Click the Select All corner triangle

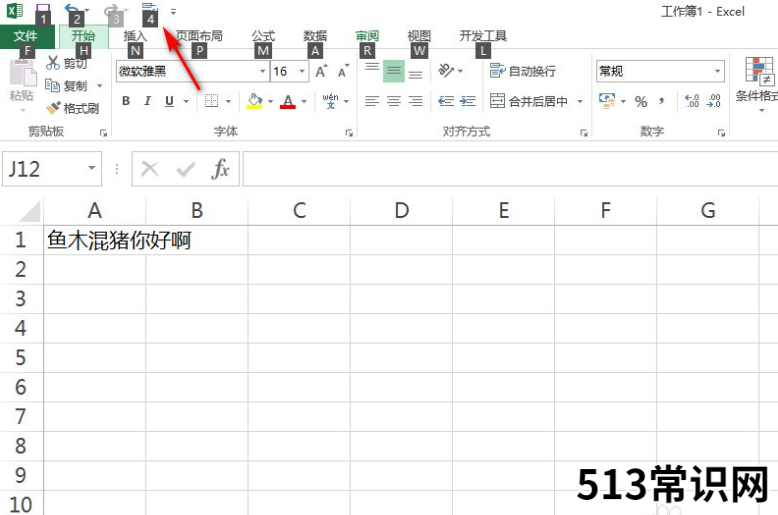(29, 211)
